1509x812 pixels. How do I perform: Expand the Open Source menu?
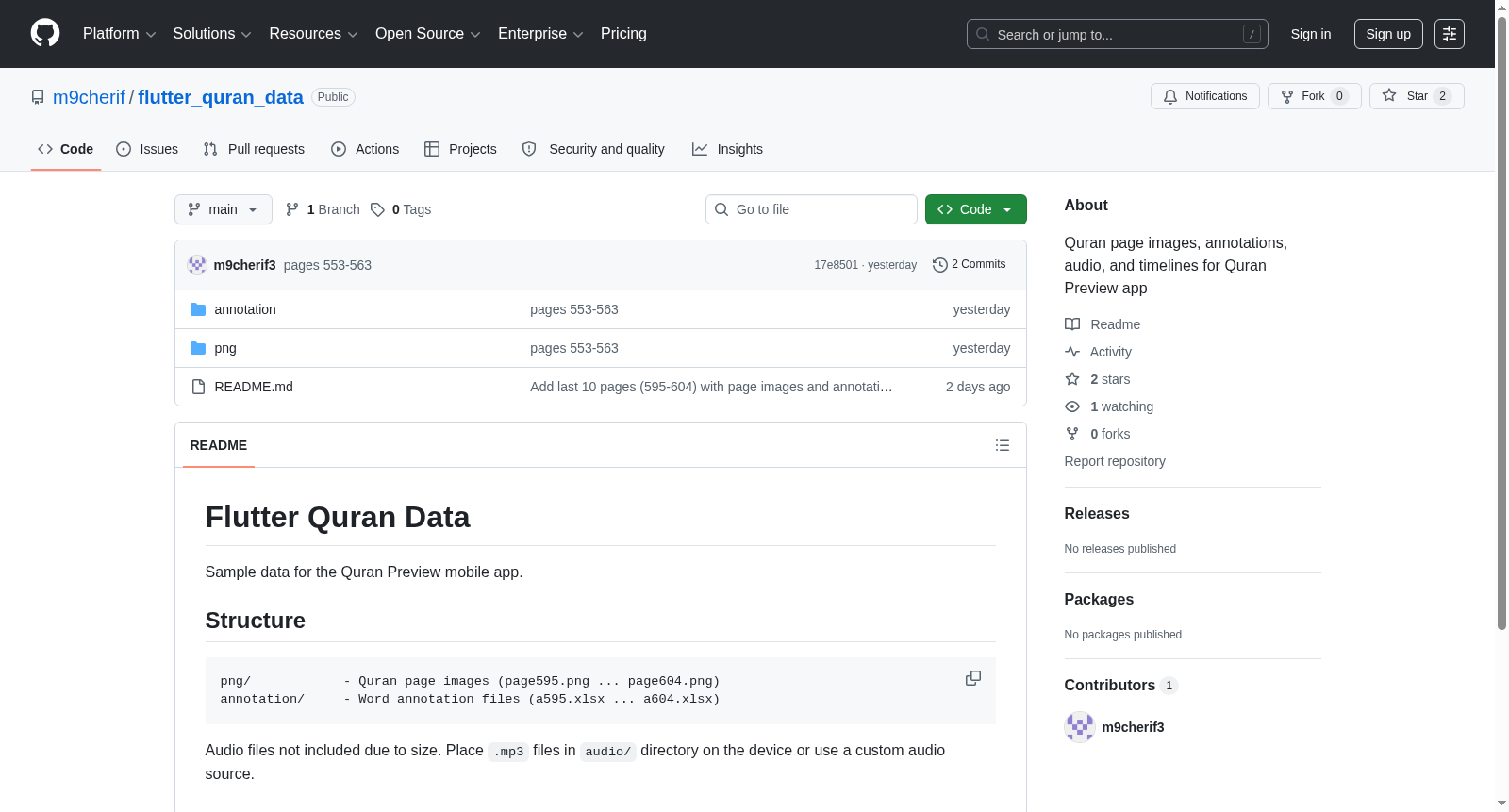pyautogui.click(x=428, y=34)
